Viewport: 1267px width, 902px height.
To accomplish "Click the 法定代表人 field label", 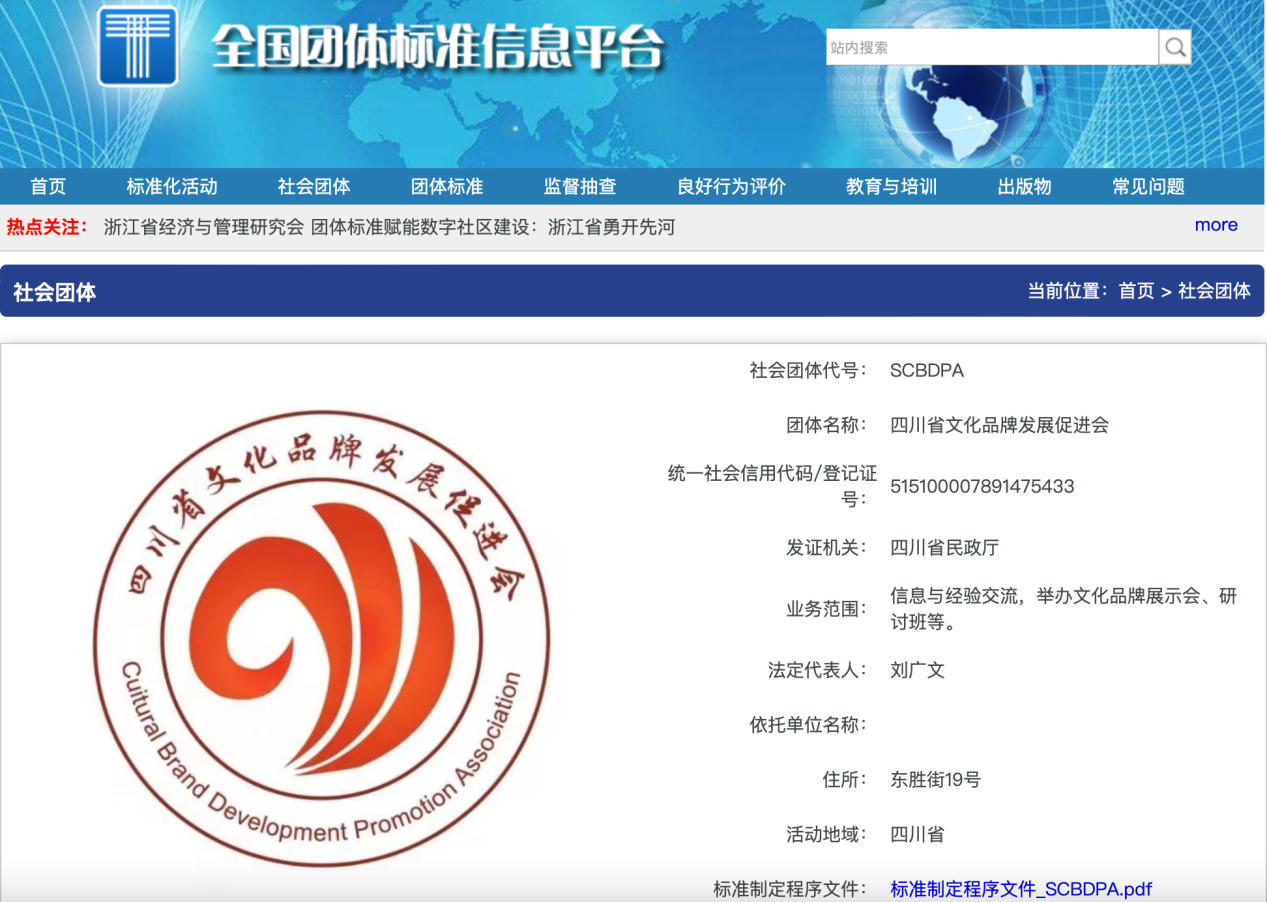I will 817,670.
